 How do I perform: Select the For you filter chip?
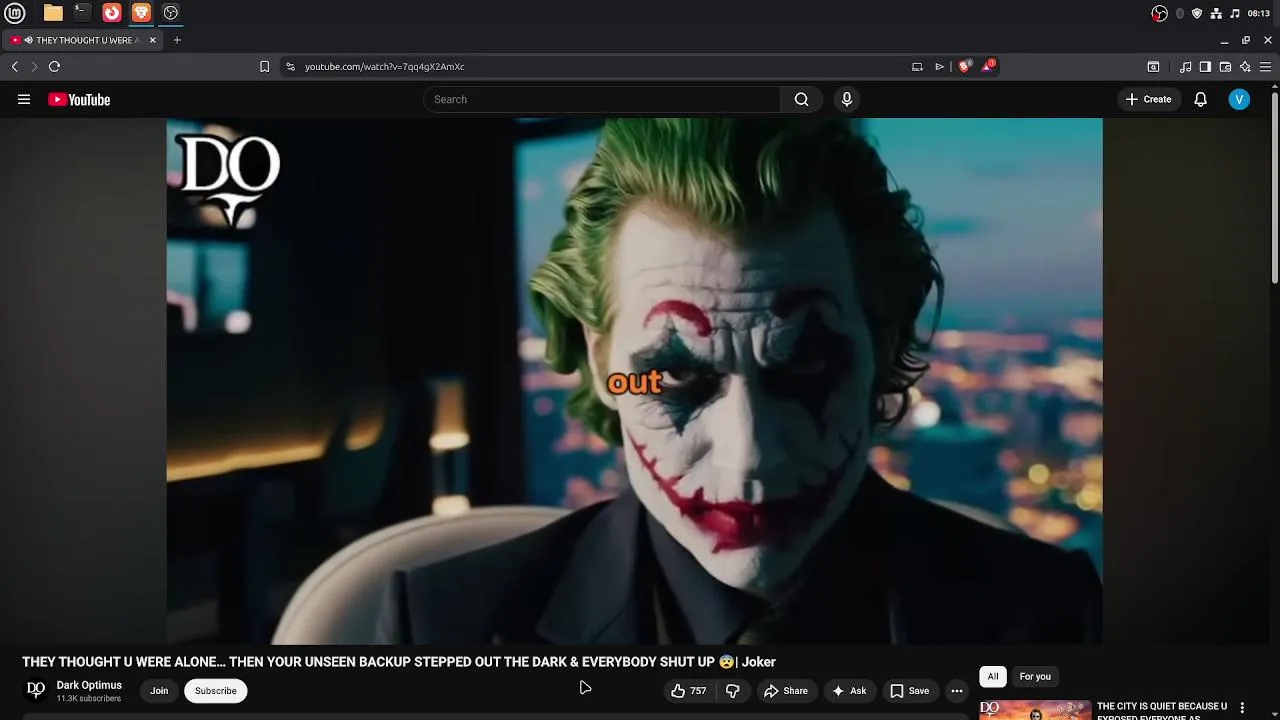coord(1035,677)
